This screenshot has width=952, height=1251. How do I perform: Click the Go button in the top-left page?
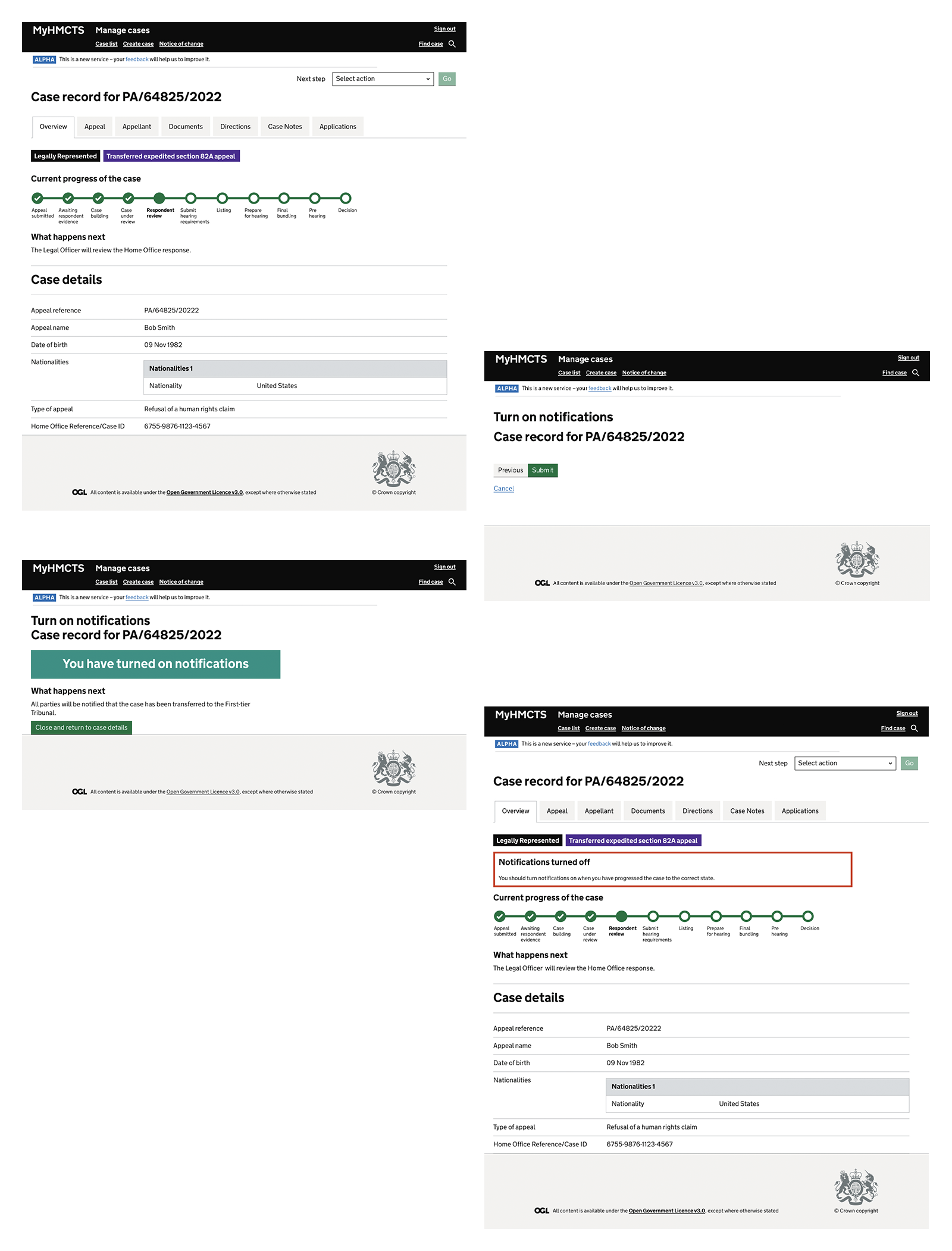coord(447,79)
